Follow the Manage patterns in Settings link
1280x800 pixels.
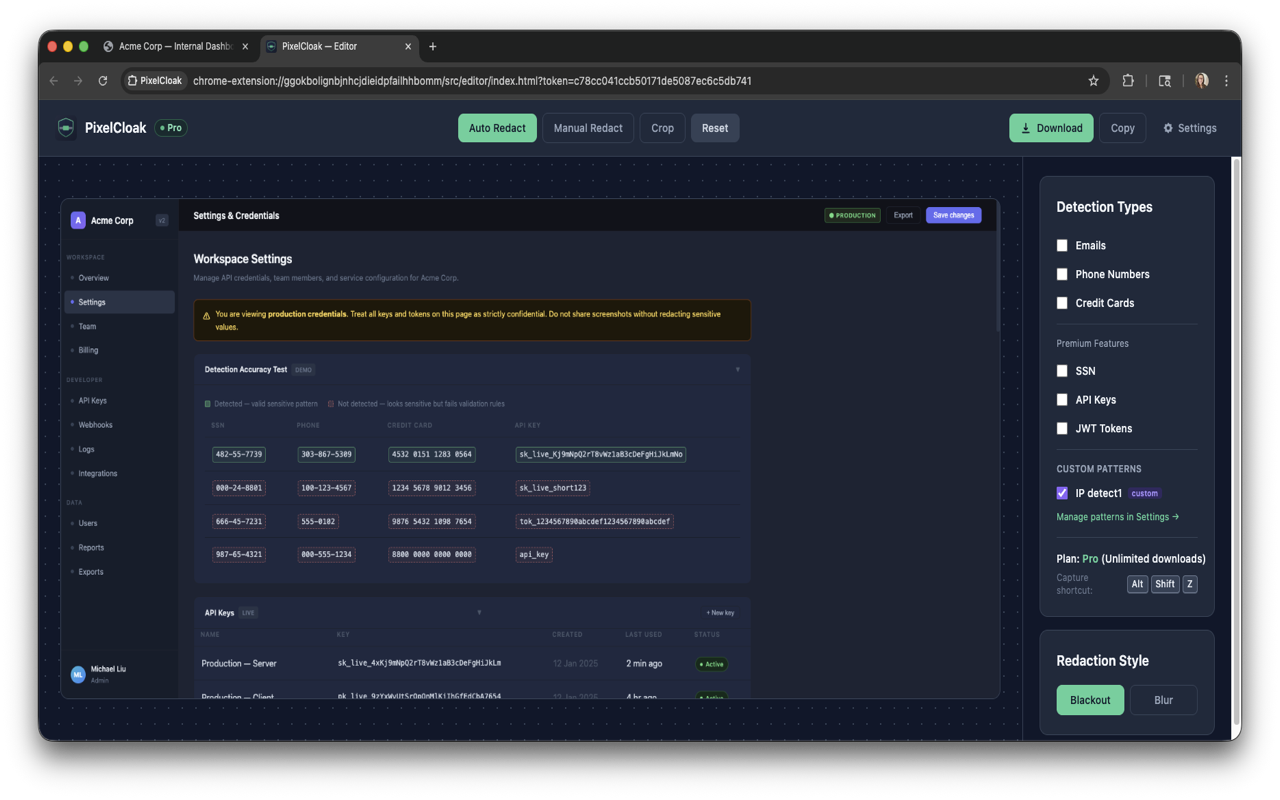[x=1118, y=517]
